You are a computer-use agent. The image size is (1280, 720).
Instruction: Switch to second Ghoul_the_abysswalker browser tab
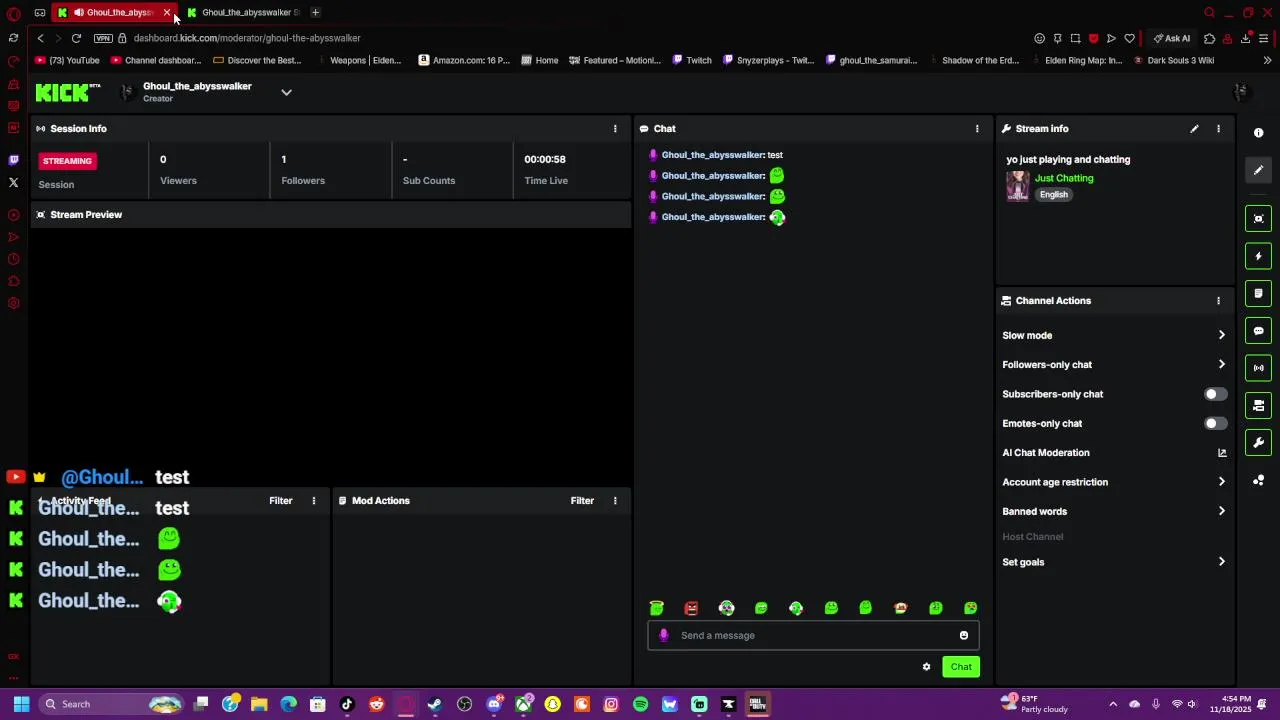click(x=245, y=12)
